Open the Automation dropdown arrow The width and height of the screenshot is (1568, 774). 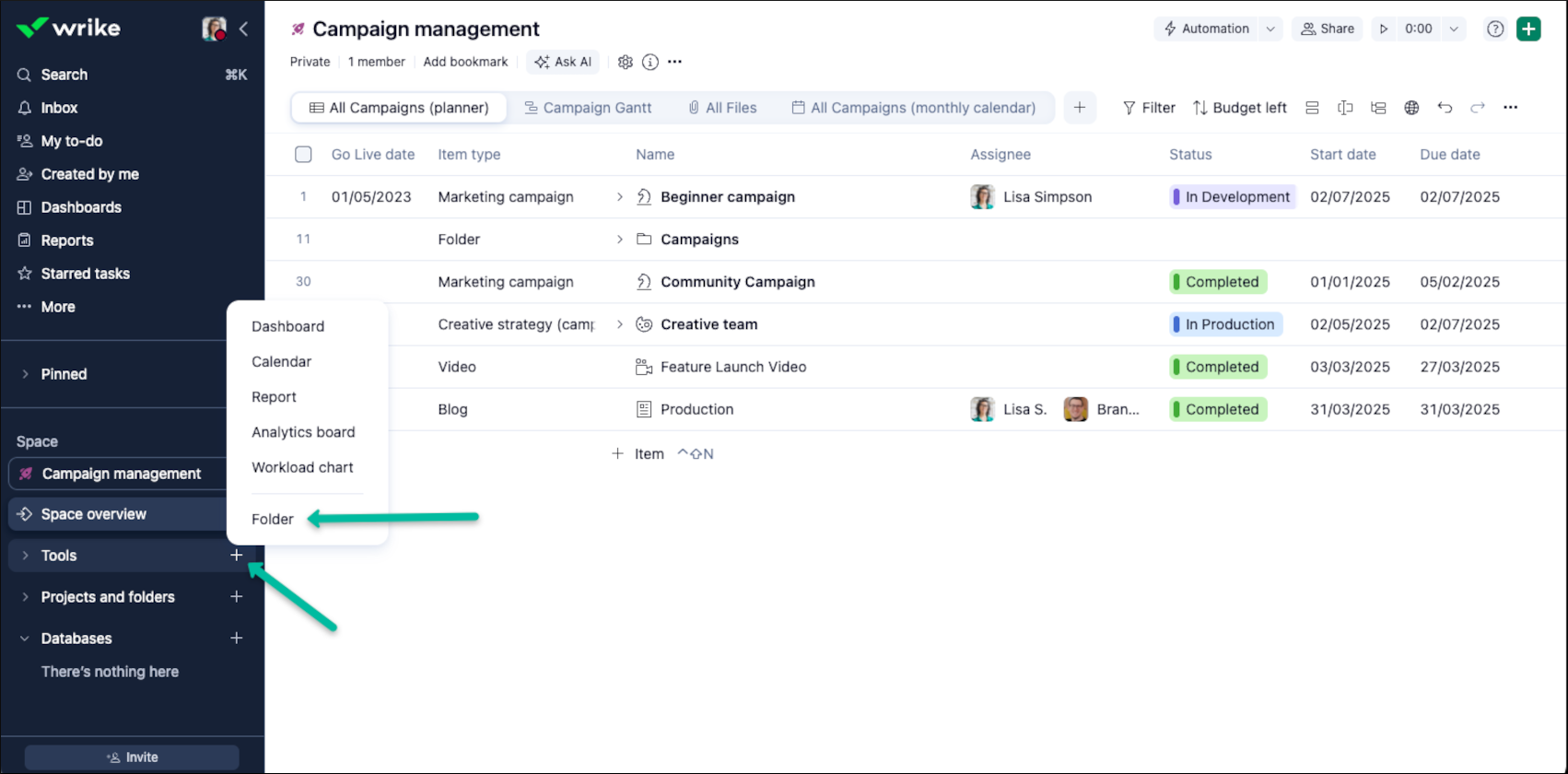click(x=1270, y=29)
